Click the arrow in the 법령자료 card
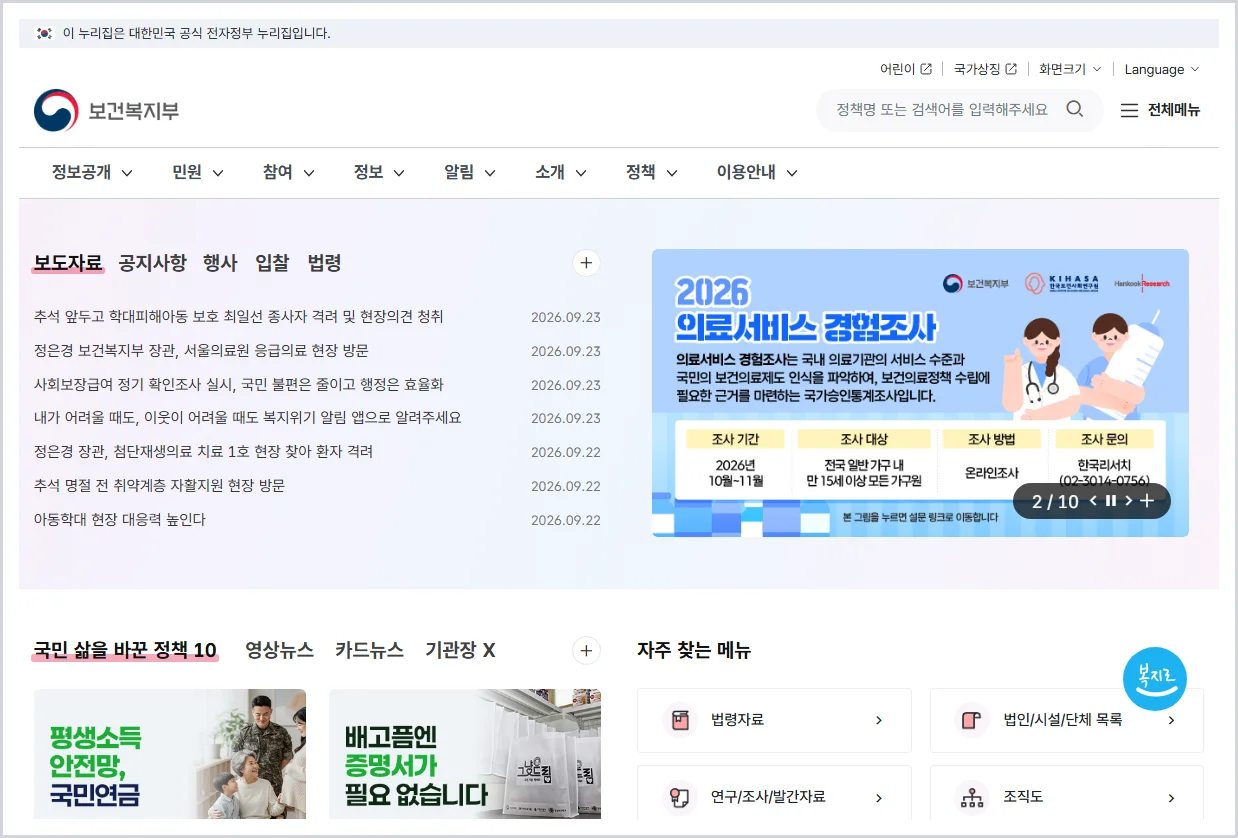The height and width of the screenshot is (838, 1238). coord(879,720)
